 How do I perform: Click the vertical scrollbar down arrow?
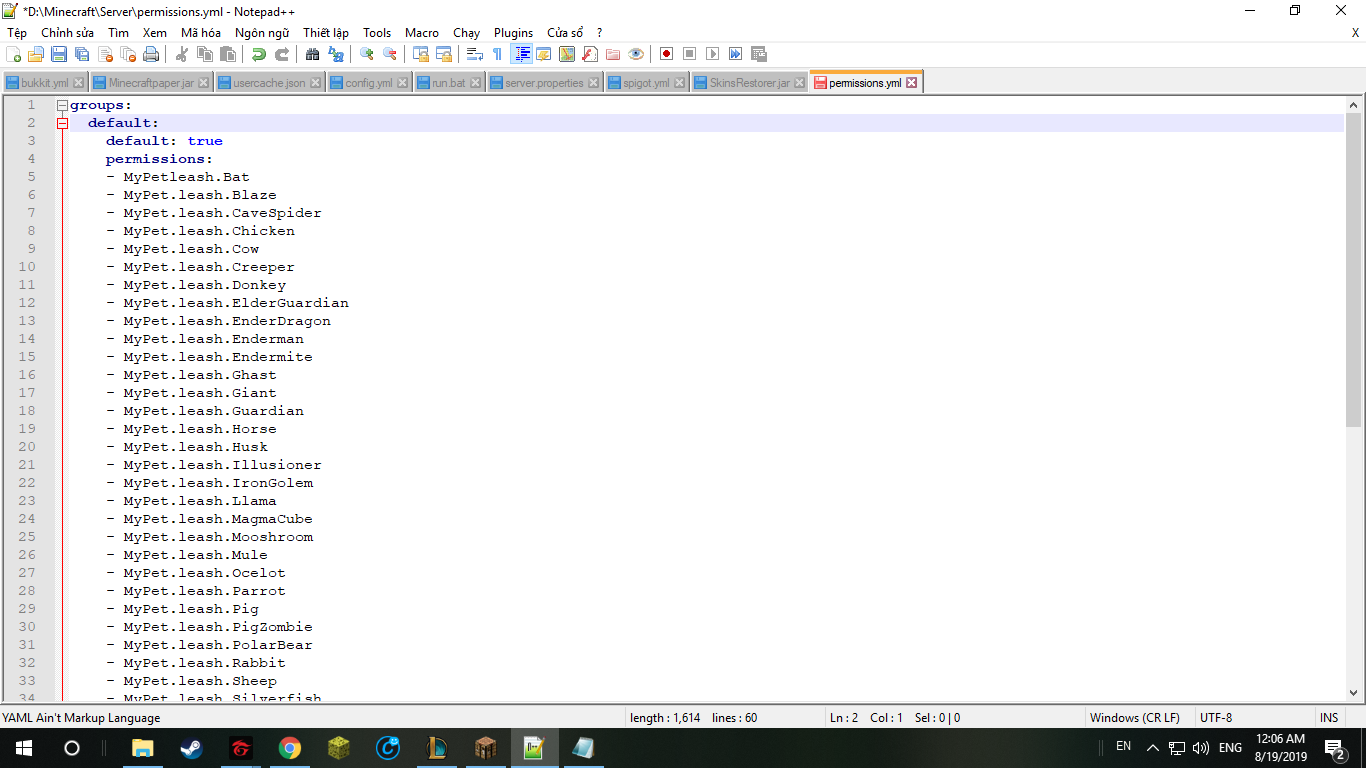coord(1353,691)
